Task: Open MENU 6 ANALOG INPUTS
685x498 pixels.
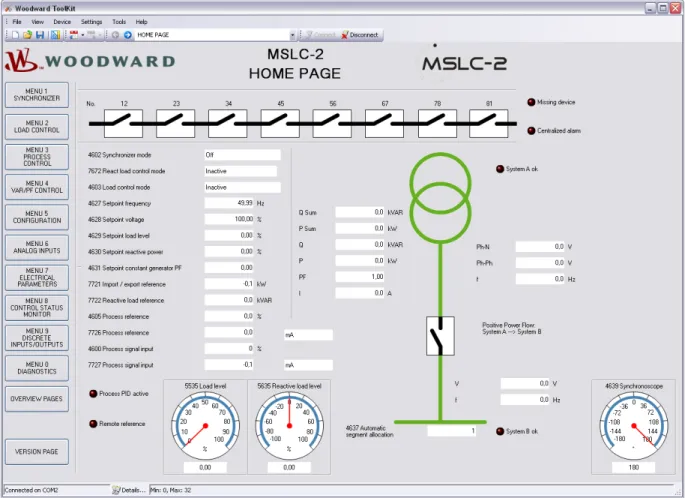Action: pos(37,247)
